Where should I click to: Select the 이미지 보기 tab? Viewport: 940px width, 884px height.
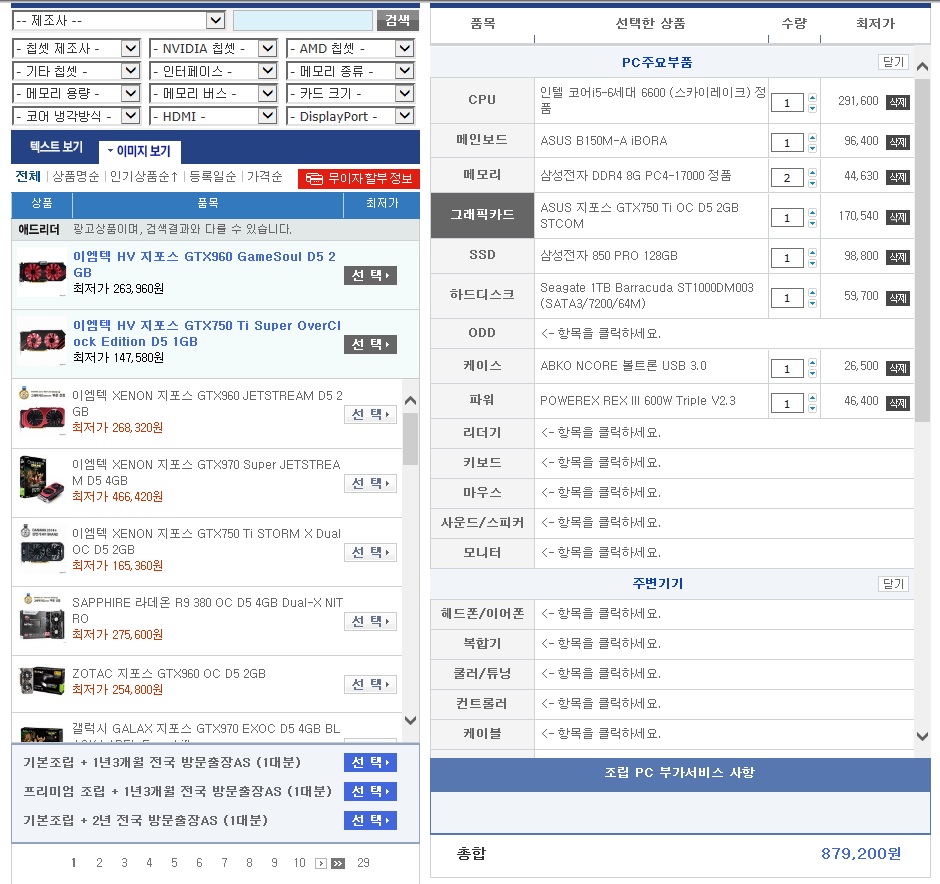(x=142, y=152)
